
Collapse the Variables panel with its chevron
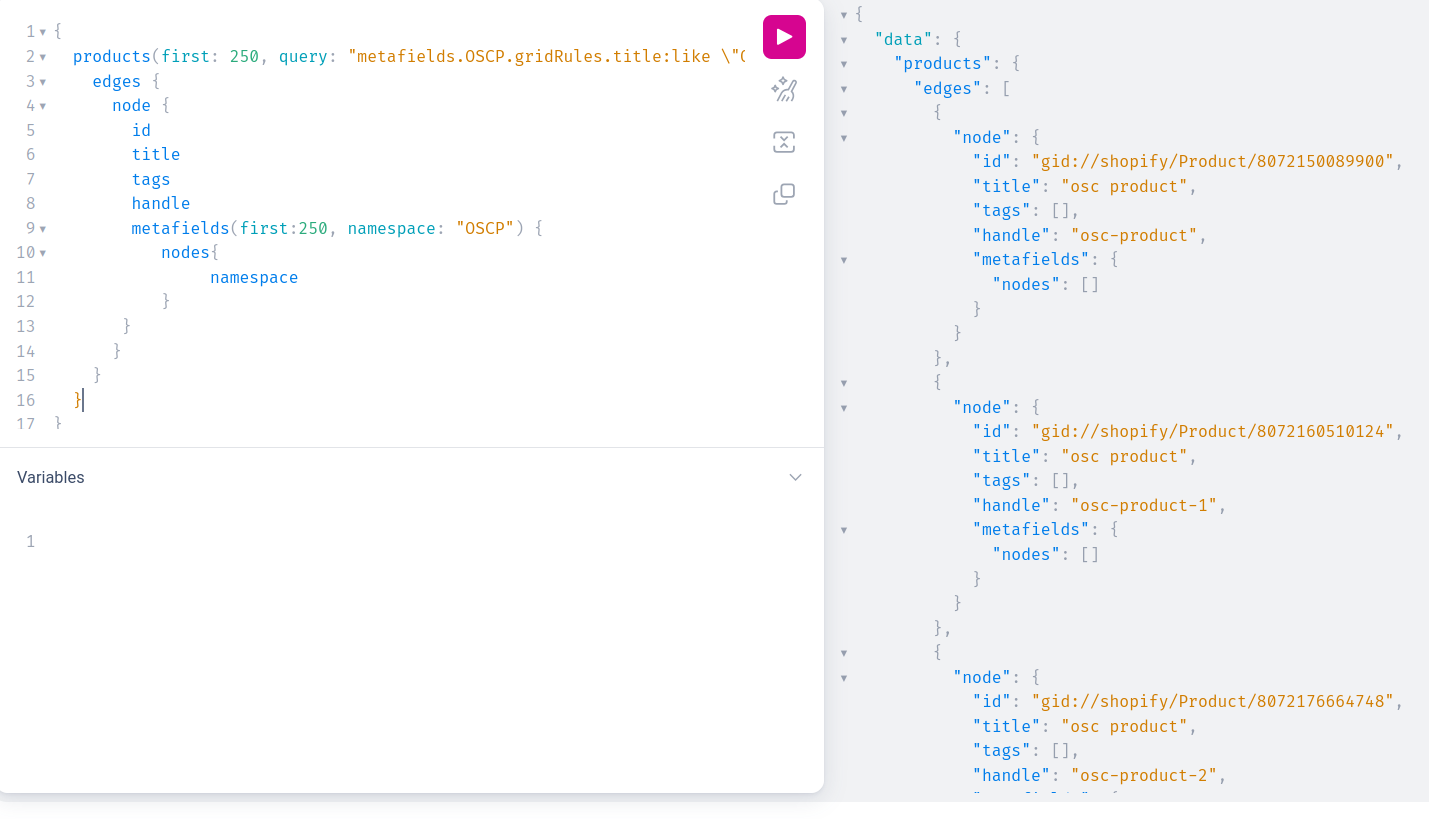click(x=795, y=477)
